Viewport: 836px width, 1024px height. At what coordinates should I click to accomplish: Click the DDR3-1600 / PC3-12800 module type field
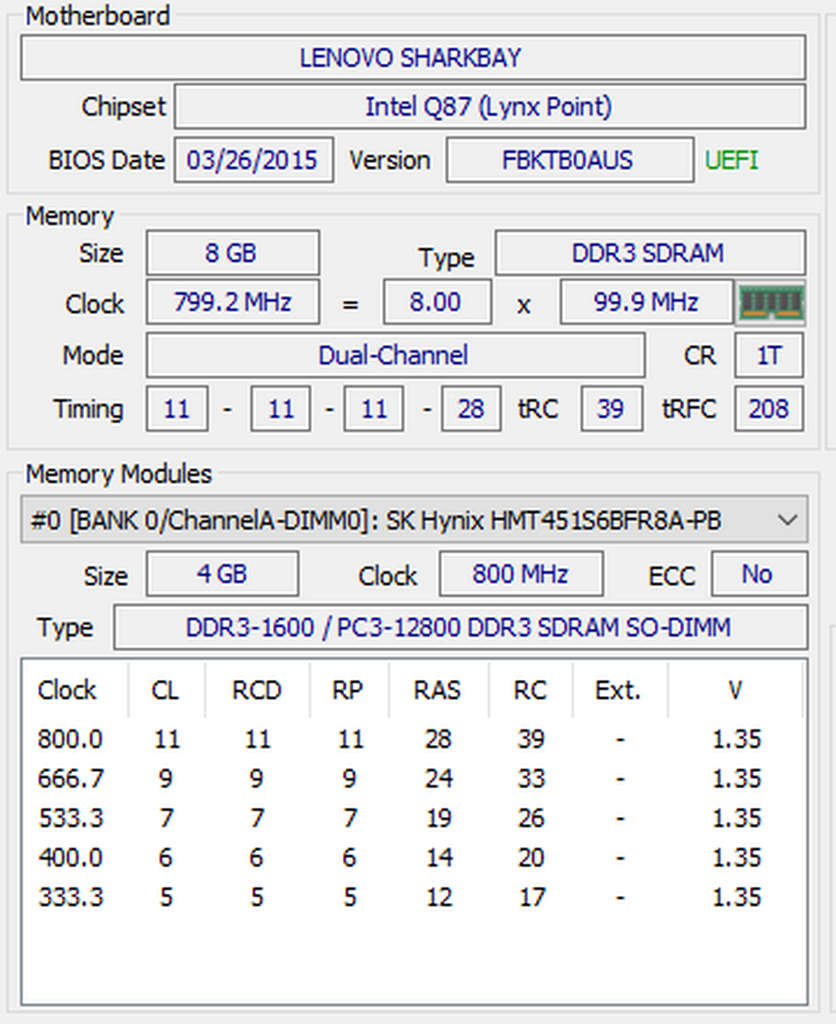pos(459,627)
